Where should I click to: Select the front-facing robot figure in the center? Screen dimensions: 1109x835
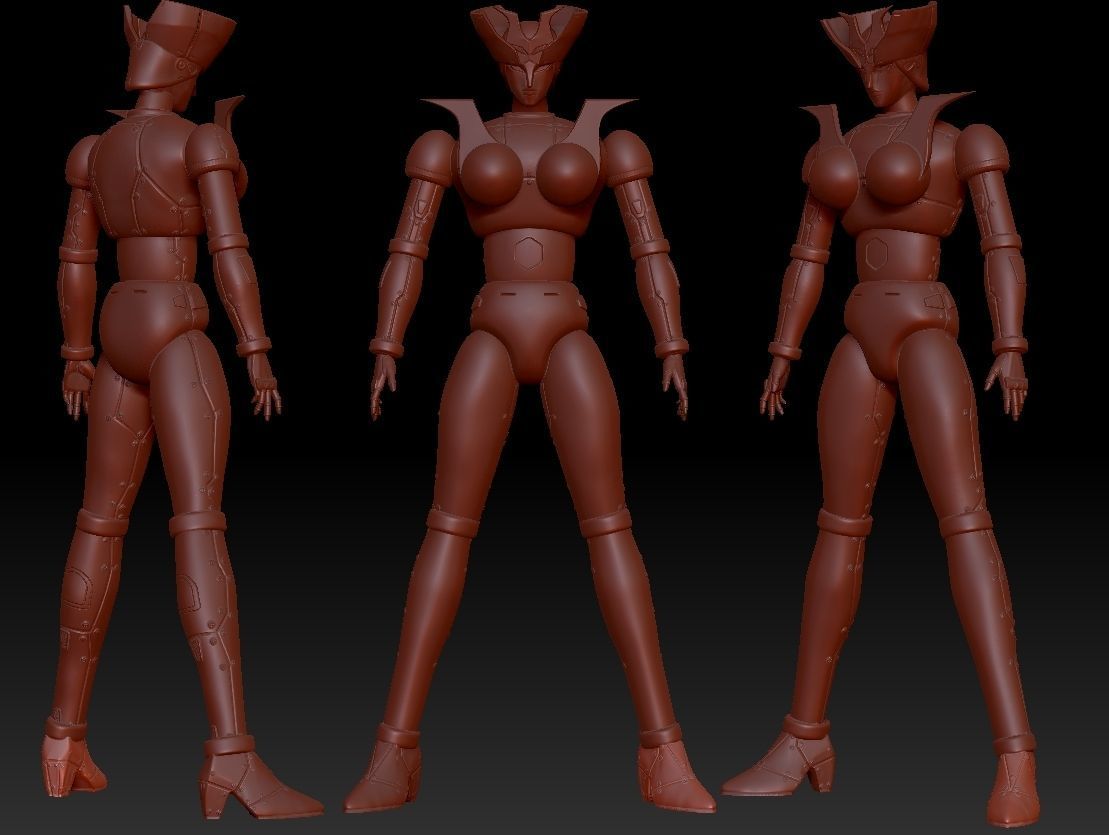528,410
